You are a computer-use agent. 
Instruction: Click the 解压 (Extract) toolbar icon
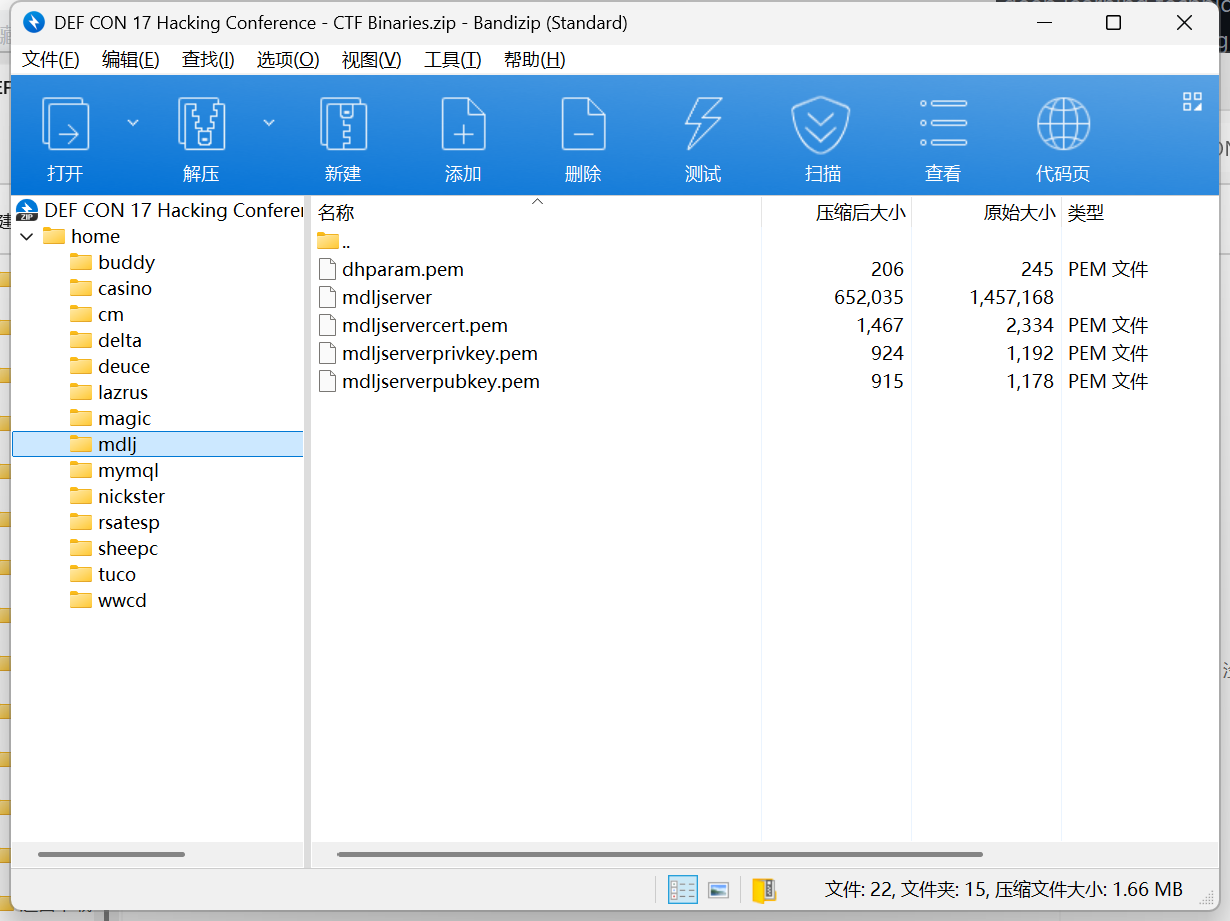coord(201,125)
